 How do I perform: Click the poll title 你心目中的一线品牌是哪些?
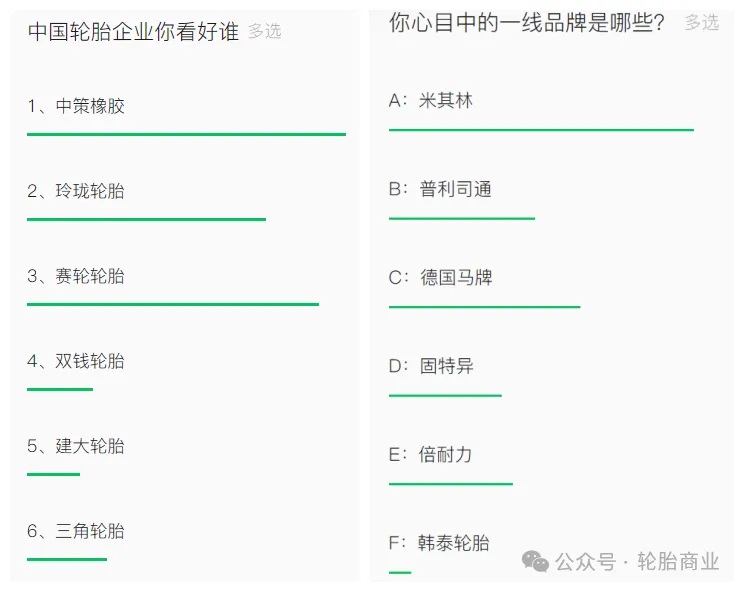coord(527,22)
